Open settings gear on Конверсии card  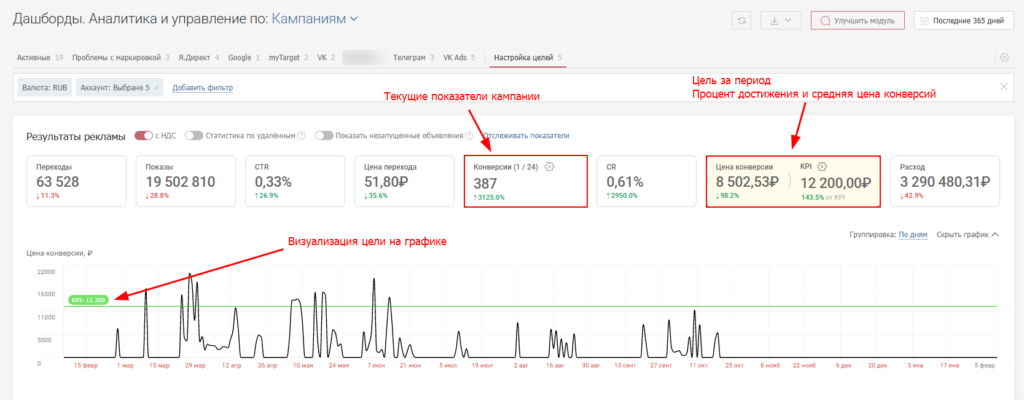point(550,167)
